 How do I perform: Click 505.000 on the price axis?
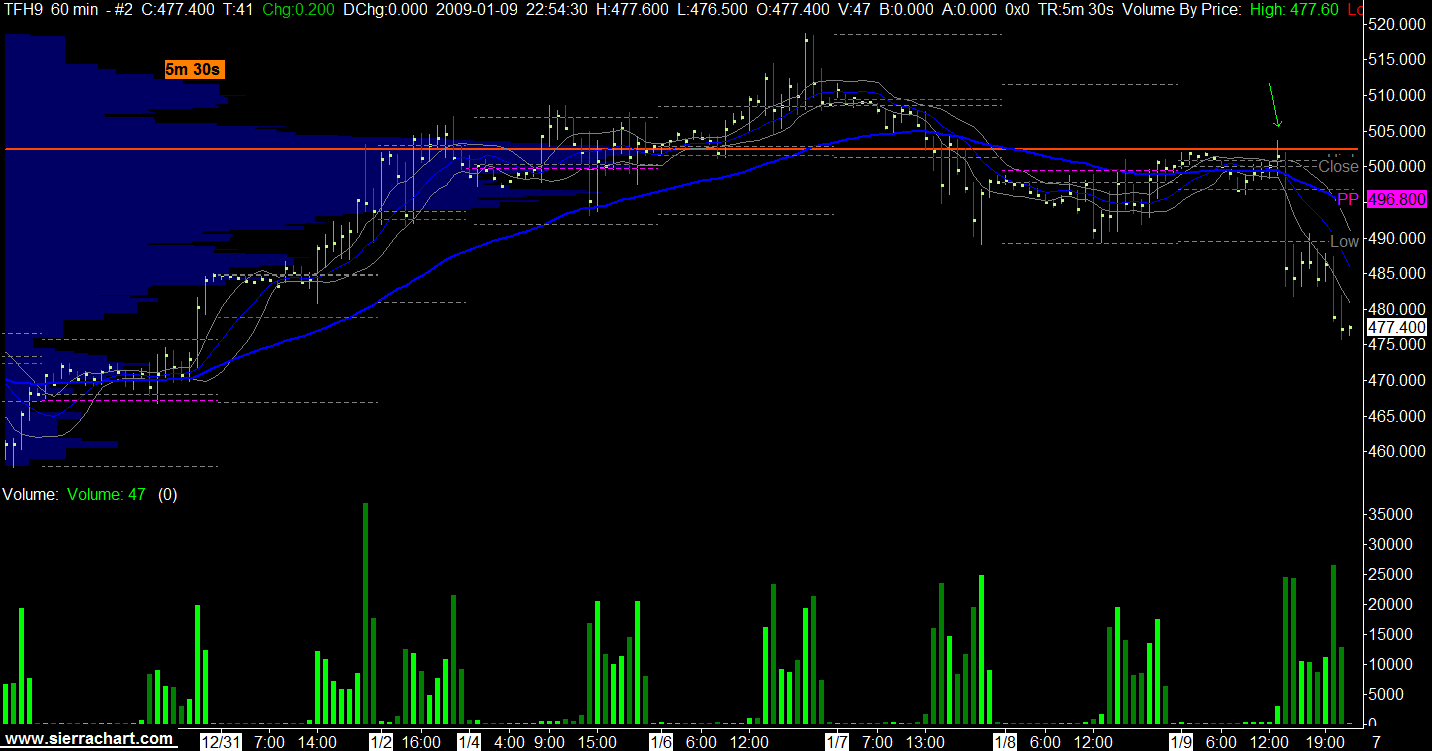click(1396, 131)
